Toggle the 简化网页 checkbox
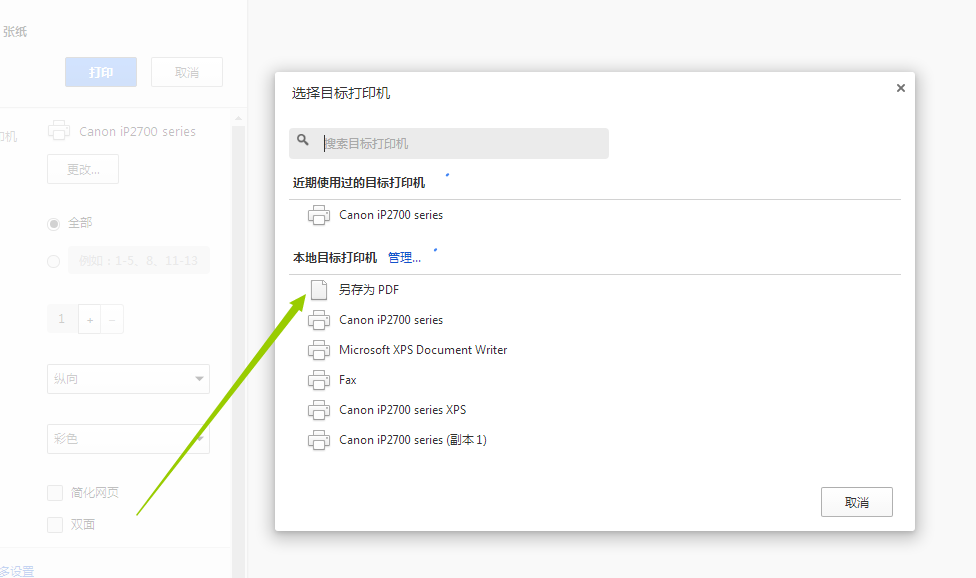976x578 pixels. pyautogui.click(x=55, y=493)
